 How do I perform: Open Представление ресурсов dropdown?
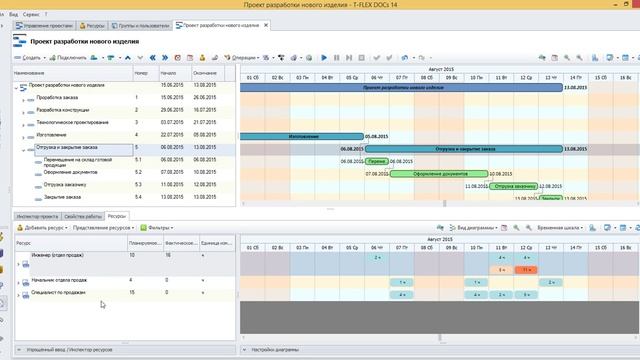(x=104, y=228)
